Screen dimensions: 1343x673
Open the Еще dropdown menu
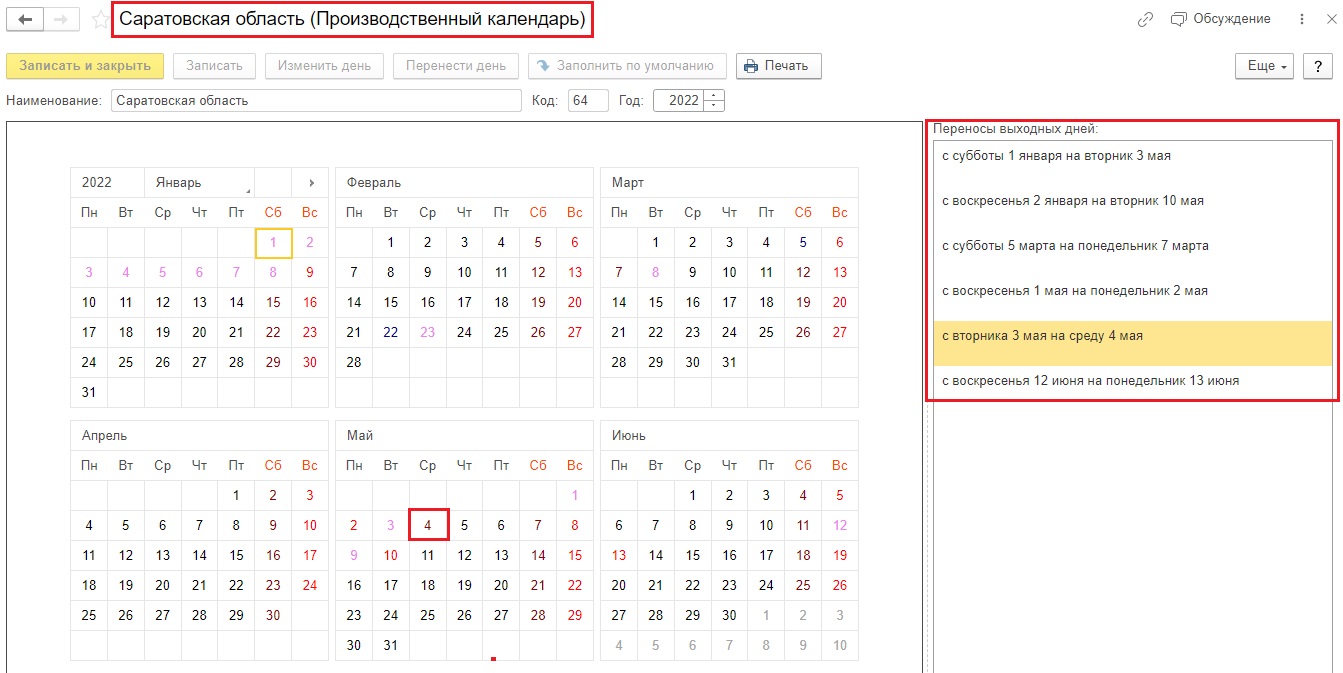(x=1265, y=66)
